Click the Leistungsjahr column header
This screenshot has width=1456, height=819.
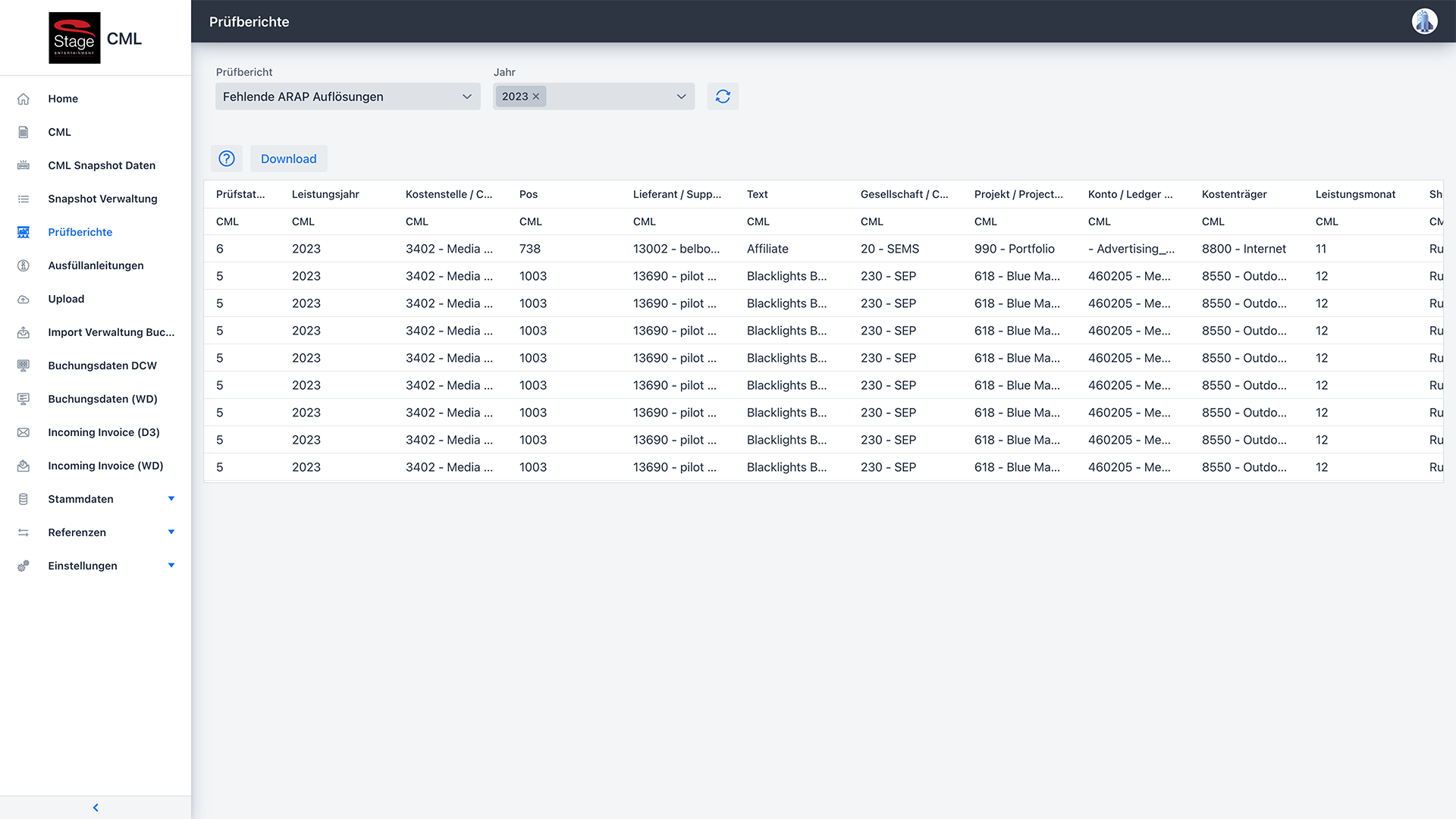coord(325,194)
